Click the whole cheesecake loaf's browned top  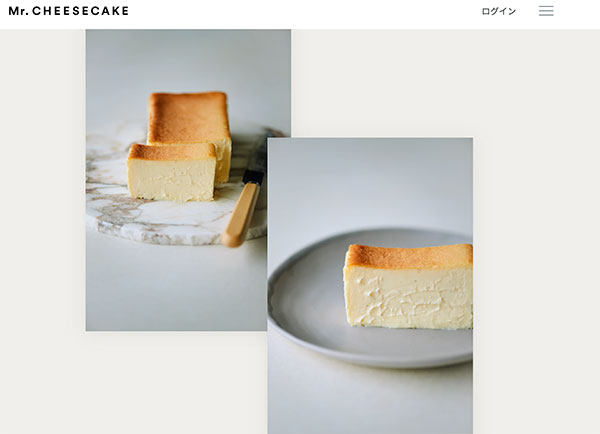[189, 116]
